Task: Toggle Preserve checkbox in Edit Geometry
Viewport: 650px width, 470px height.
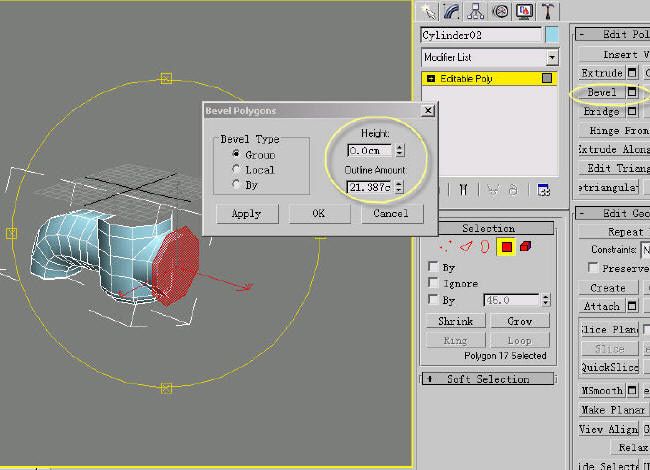Action: pos(593,268)
